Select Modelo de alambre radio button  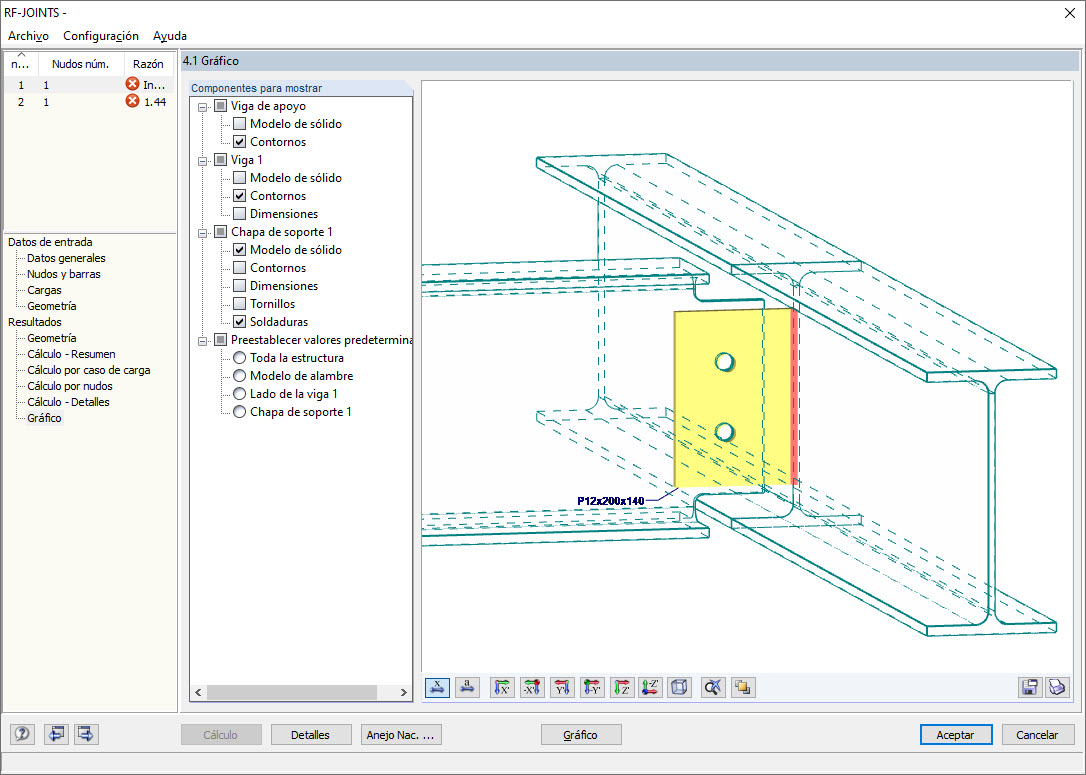point(239,376)
